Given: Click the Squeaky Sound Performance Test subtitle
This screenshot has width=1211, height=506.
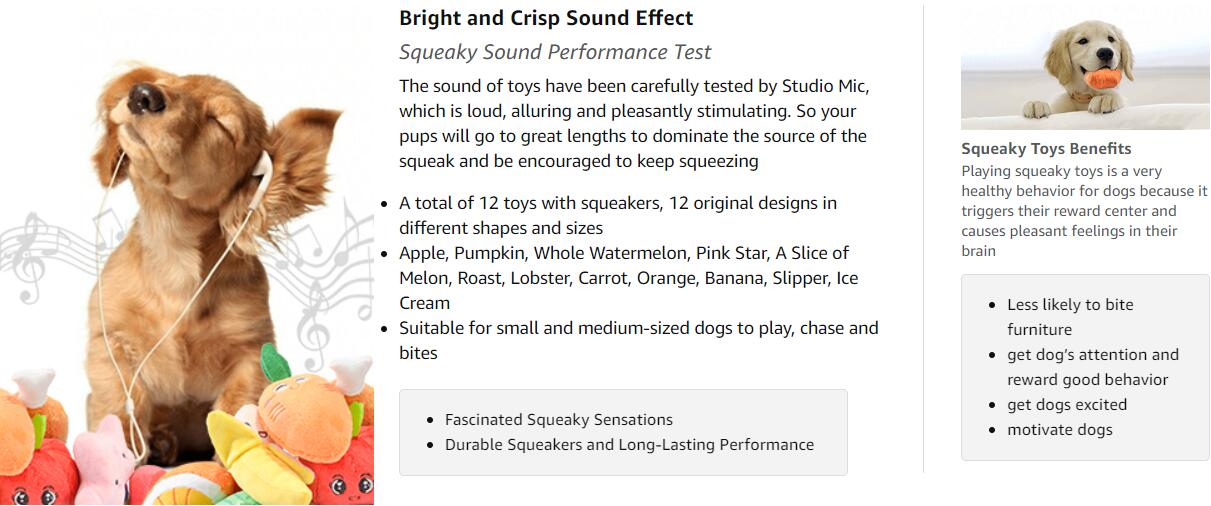Looking at the screenshot, I should point(555,52).
